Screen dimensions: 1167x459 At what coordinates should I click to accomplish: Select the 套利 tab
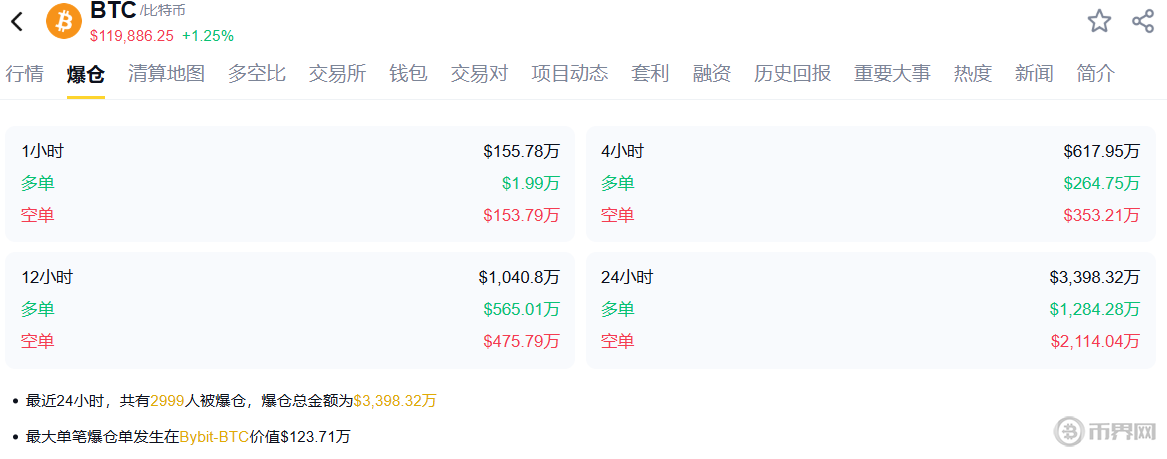[x=650, y=73]
